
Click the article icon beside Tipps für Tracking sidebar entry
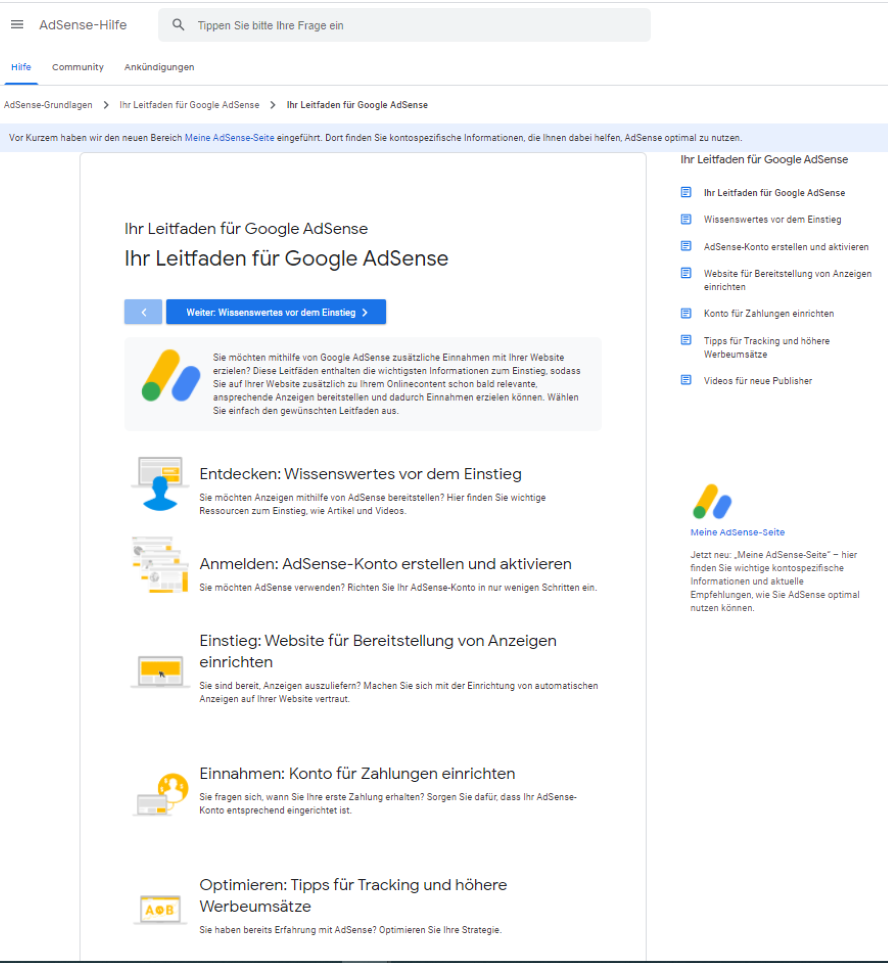(x=686, y=340)
